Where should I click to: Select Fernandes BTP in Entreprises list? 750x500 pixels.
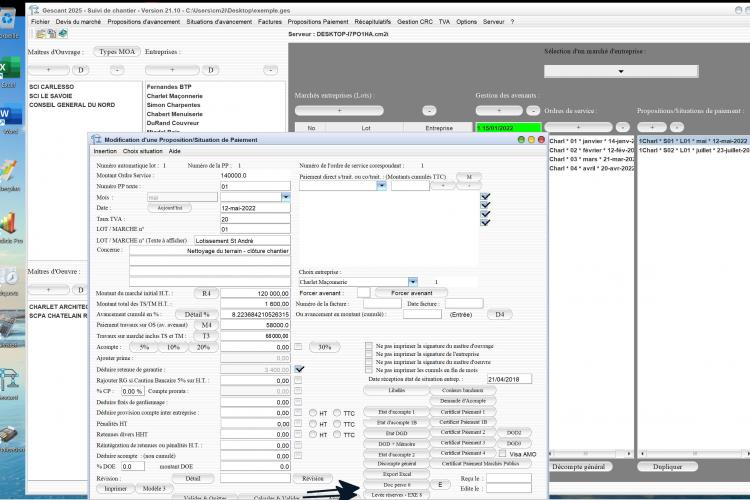169,87
